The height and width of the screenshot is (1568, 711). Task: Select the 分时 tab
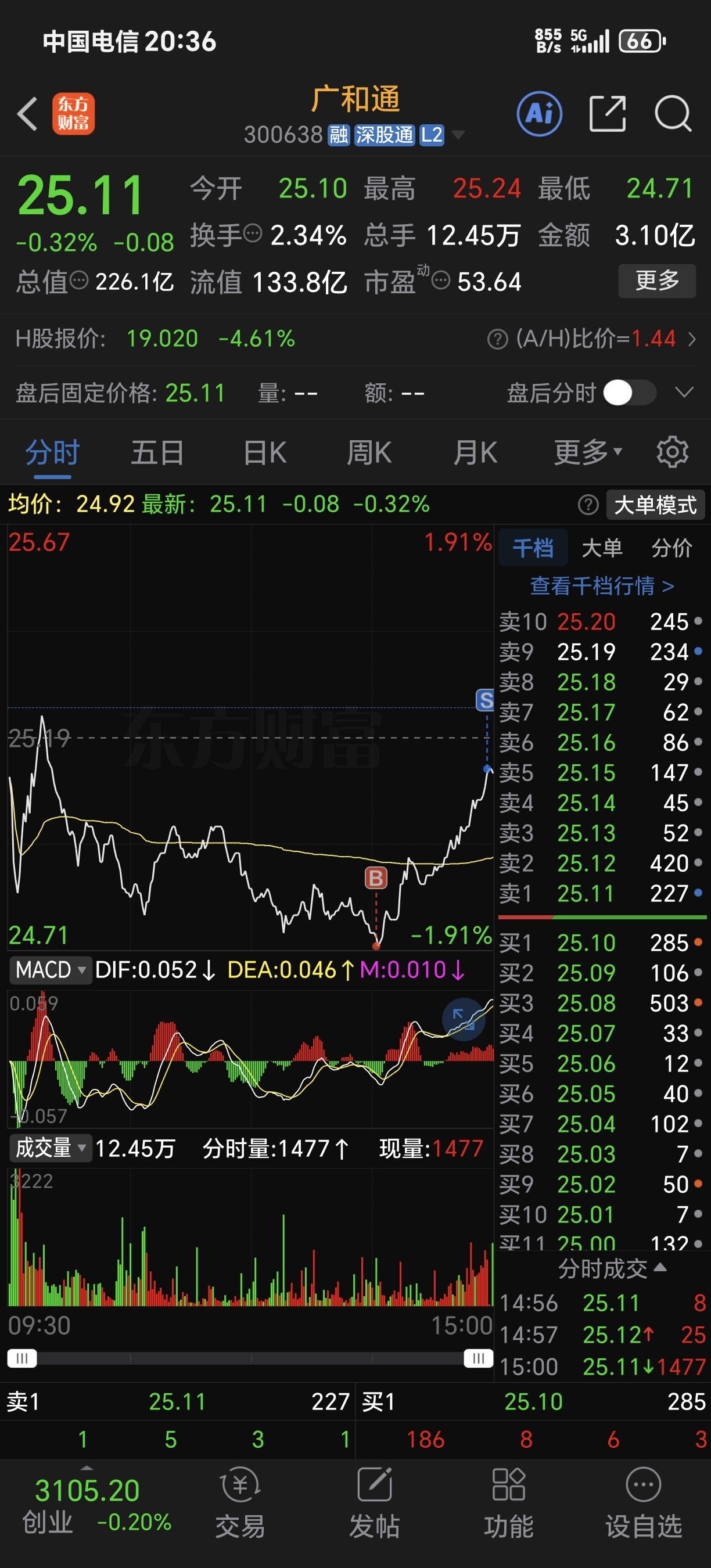tap(52, 452)
